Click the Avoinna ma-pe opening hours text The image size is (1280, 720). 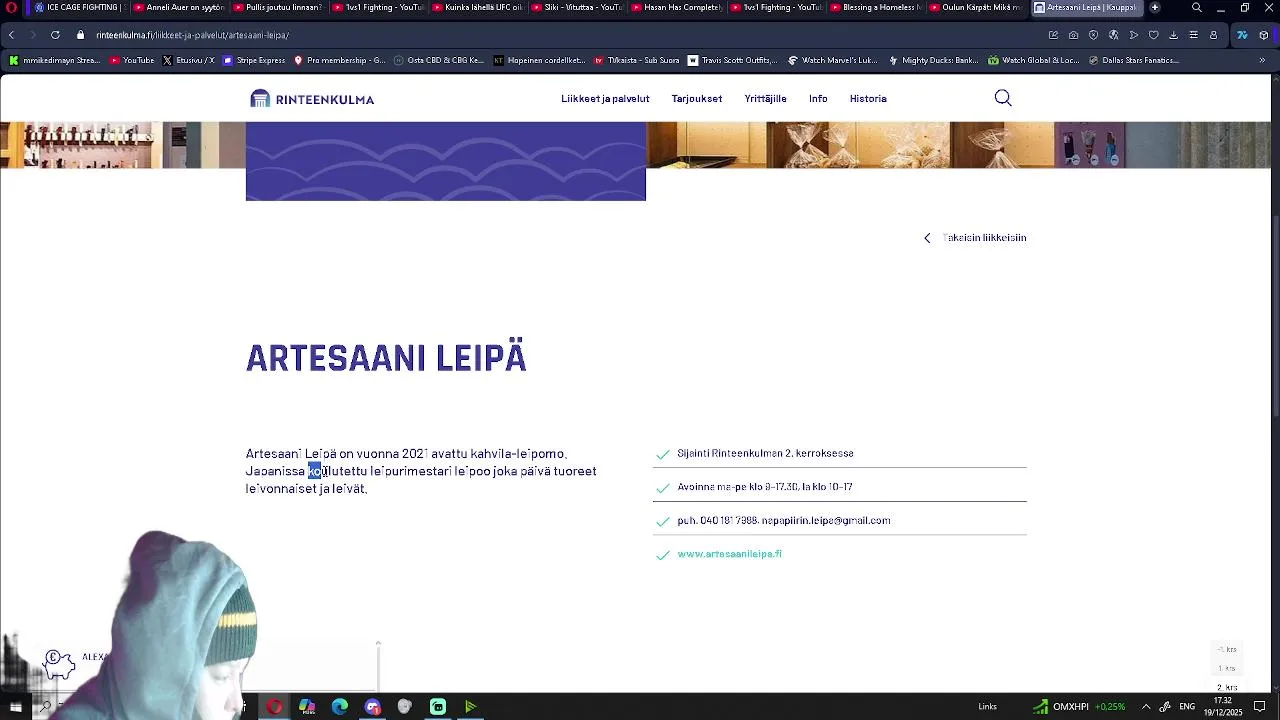pyautogui.click(x=765, y=487)
